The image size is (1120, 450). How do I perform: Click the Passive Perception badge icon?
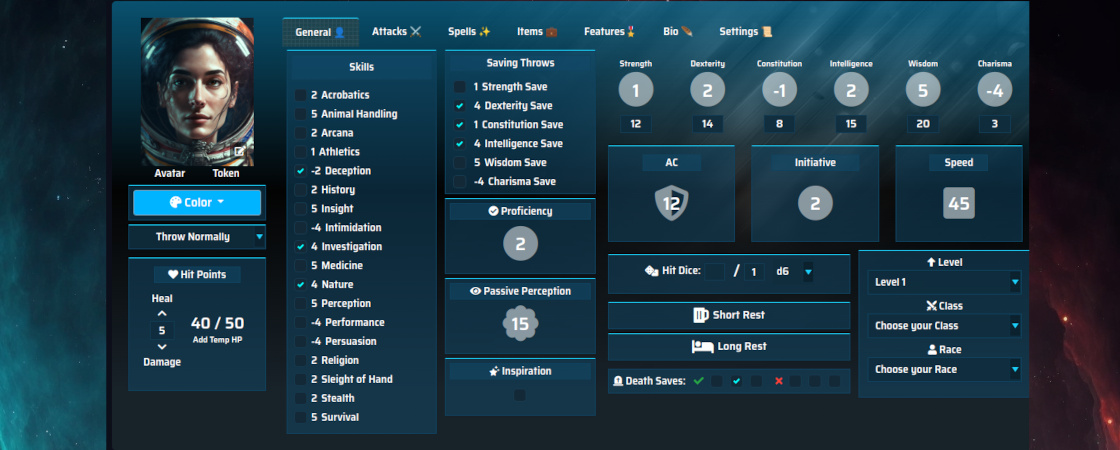pyautogui.click(x=520, y=325)
